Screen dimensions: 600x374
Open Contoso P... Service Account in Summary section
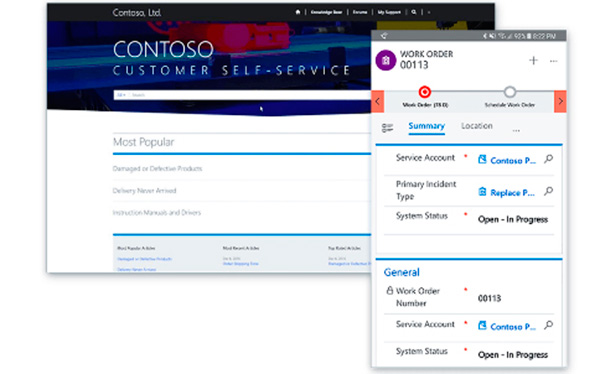(513, 160)
